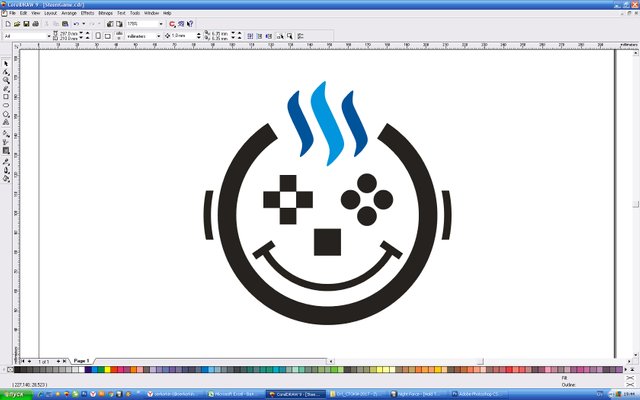The height and width of the screenshot is (400, 640).
Task: Select the Zoom tool in the toolbox
Action: pyautogui.click(x=6, y=80)
